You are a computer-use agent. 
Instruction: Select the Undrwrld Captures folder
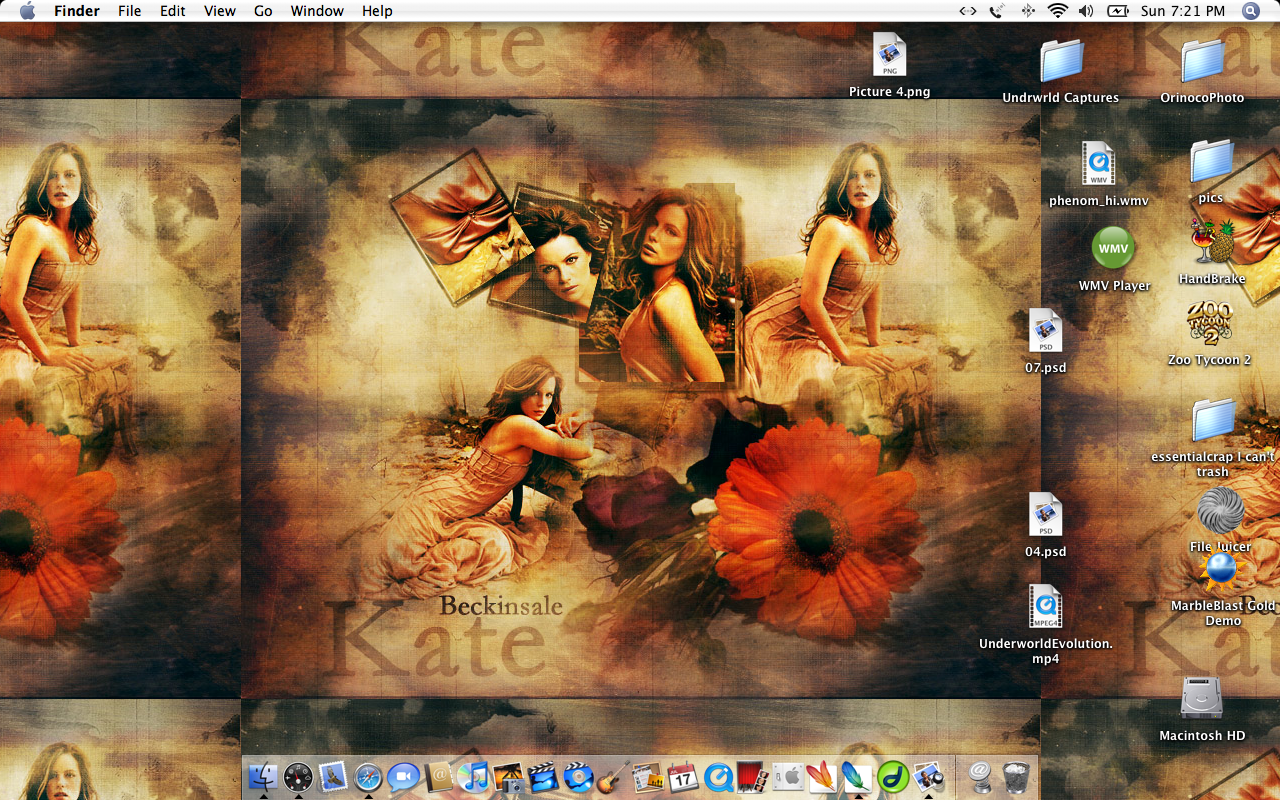pyautogui.click(x=1061, y=62)
